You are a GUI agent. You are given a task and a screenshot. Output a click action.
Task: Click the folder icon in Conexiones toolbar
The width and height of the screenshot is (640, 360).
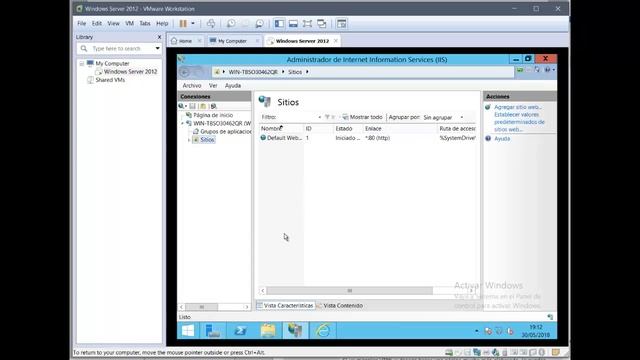203,106
